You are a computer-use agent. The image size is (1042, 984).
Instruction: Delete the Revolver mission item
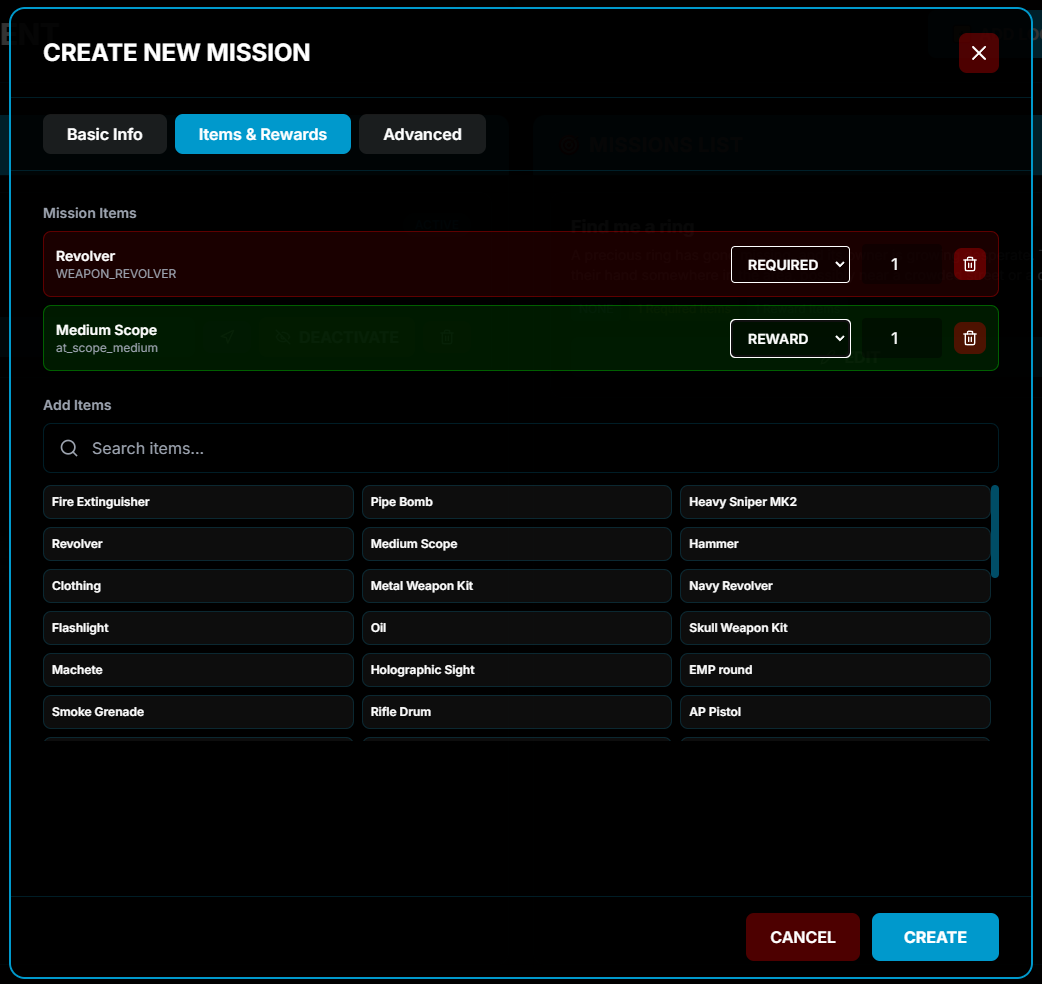coord(969,264)
